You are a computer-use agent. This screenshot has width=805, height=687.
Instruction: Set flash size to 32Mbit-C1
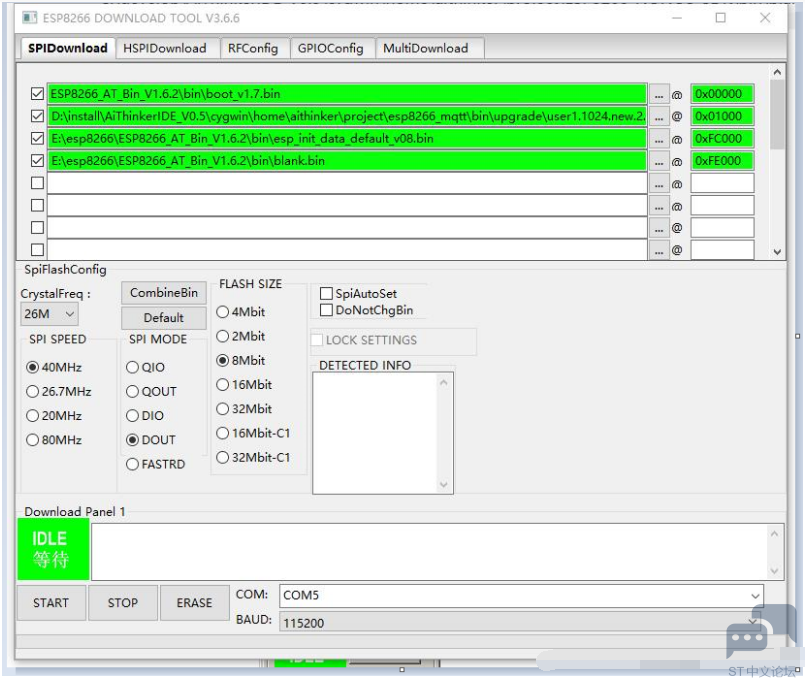222,457
